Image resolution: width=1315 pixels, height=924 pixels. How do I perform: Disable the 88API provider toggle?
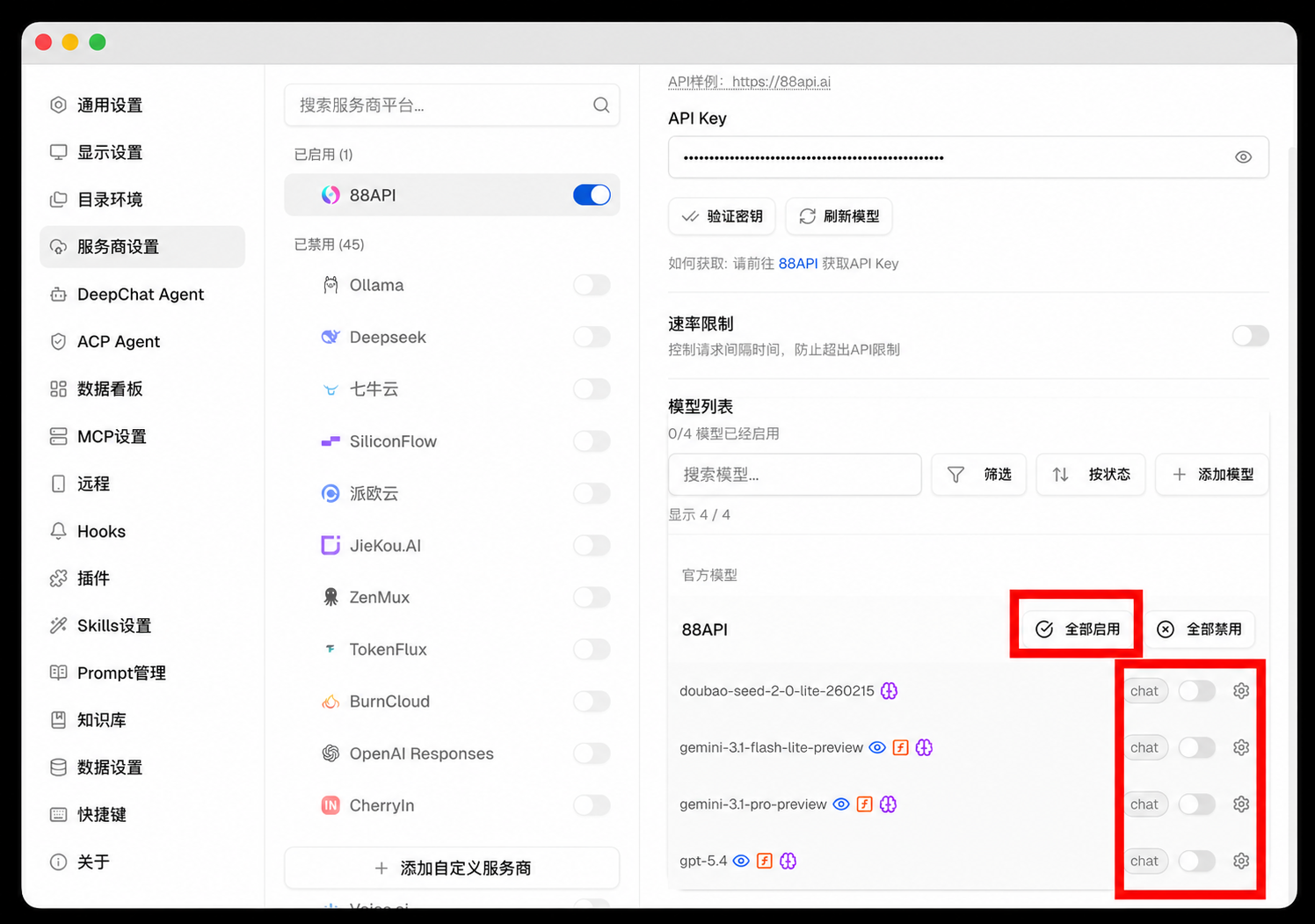pyautogui.click(x=592, y=195)
